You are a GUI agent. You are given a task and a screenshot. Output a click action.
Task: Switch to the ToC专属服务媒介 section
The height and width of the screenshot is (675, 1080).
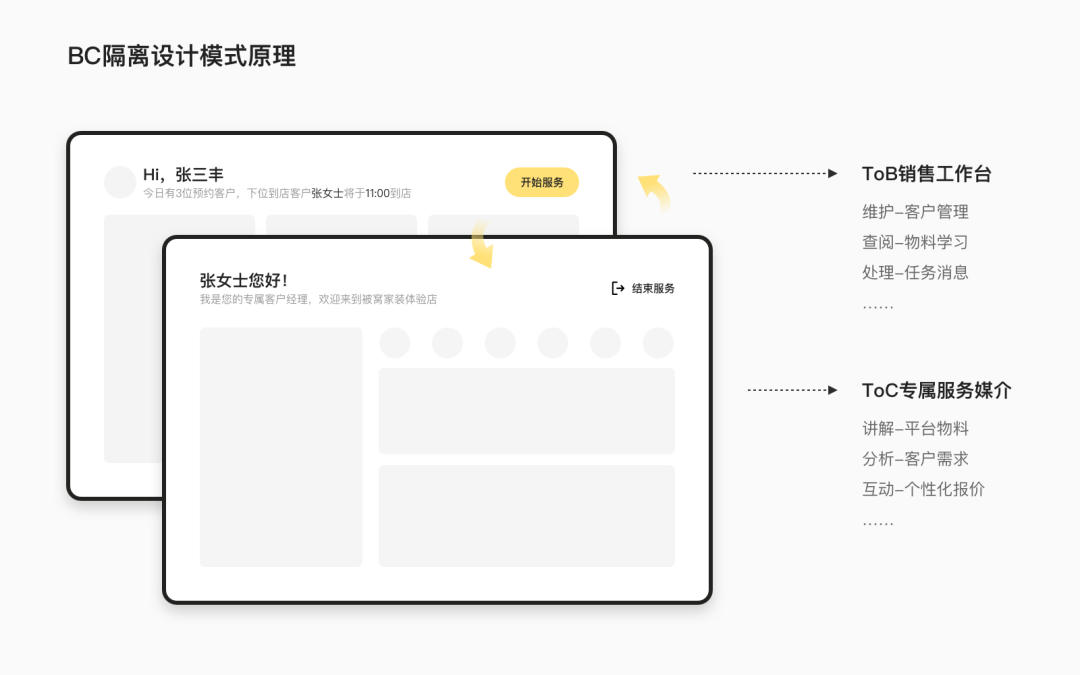[937, 390]
